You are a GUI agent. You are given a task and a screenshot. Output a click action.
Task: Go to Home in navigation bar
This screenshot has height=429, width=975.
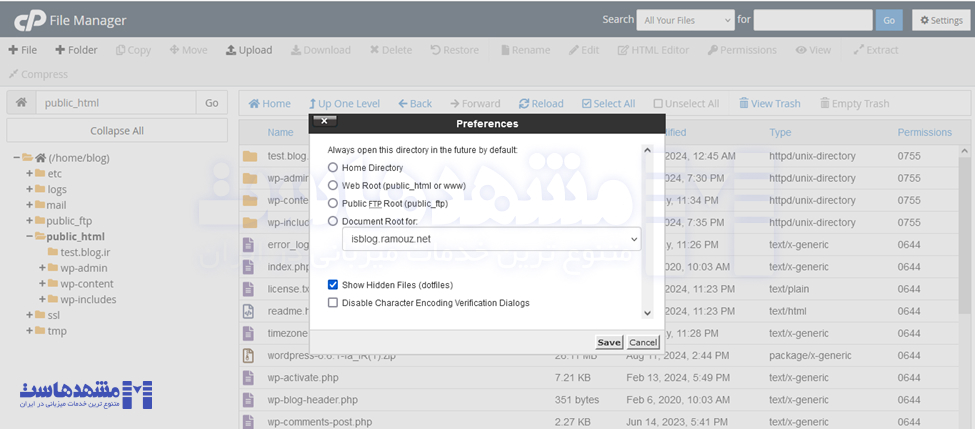coord(269,104)
